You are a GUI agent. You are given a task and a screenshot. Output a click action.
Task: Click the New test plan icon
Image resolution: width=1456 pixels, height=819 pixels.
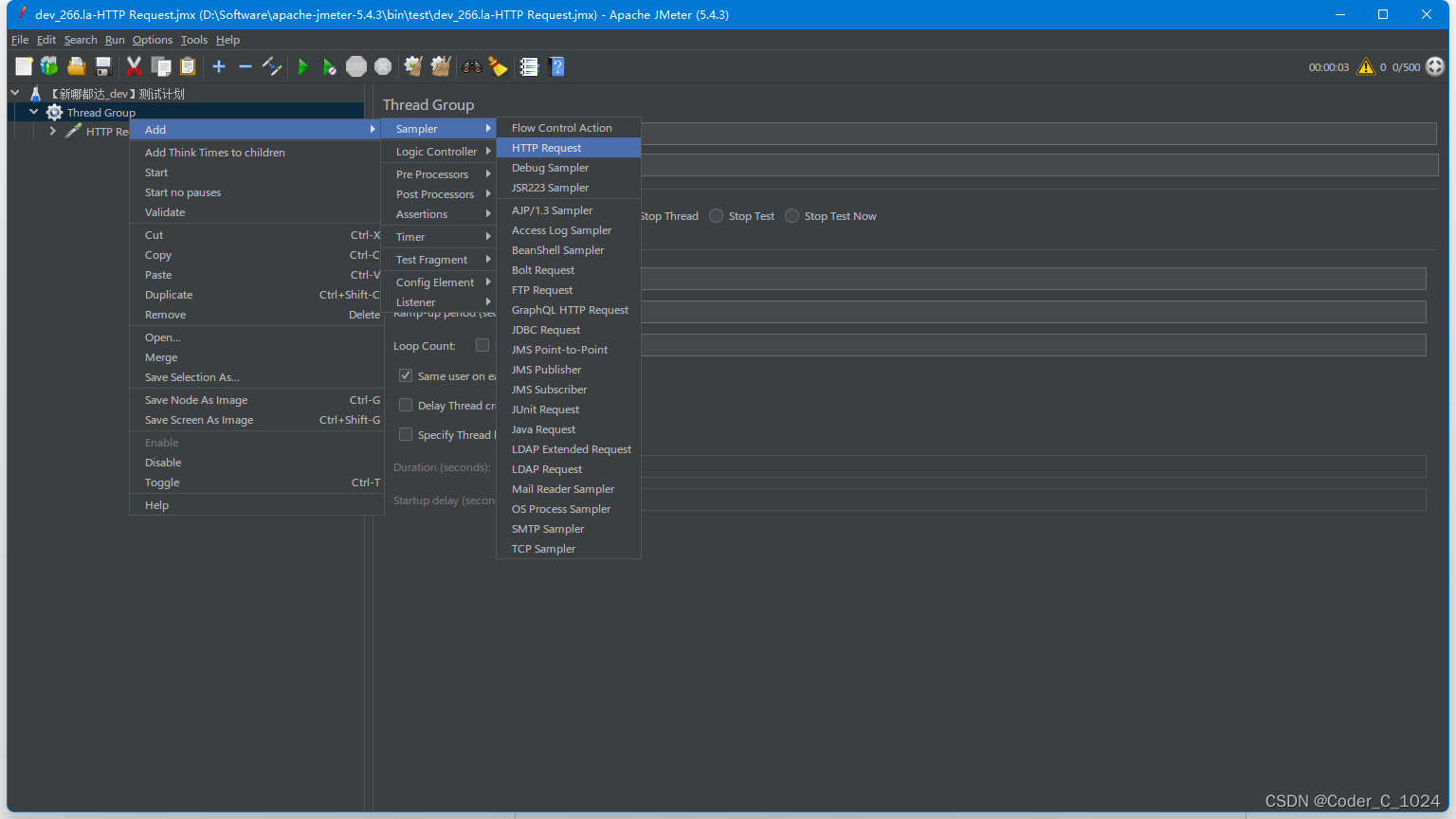pos(24,66)
